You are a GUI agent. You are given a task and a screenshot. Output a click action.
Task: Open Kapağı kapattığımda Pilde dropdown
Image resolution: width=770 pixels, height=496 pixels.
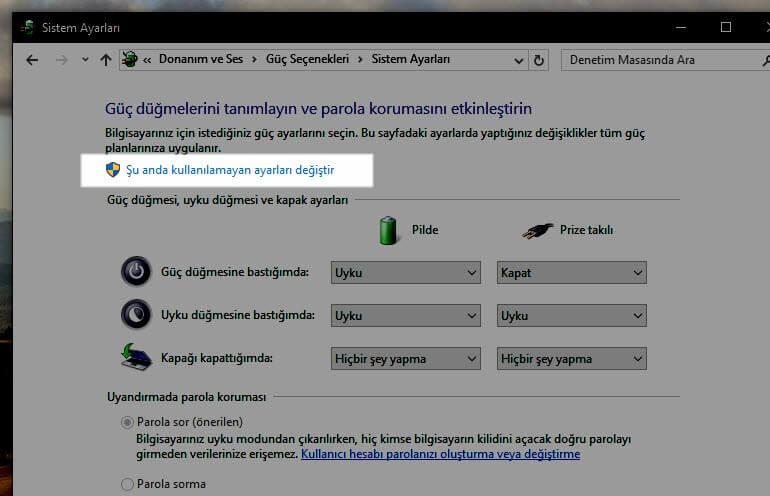pos(406,359)
